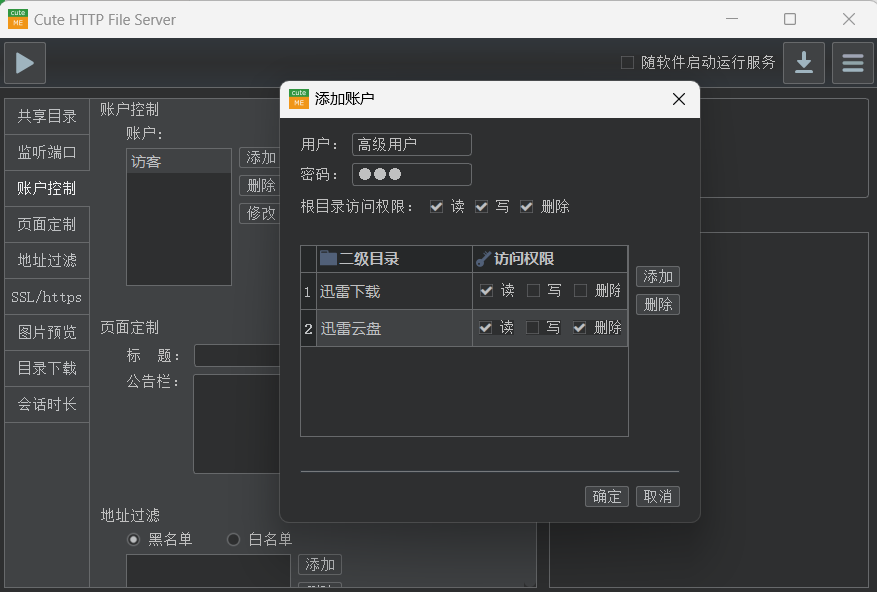This screenshot has width=877, height=592.
Task: Click the 访问权限 column header
Action: (x=550, y=259)
